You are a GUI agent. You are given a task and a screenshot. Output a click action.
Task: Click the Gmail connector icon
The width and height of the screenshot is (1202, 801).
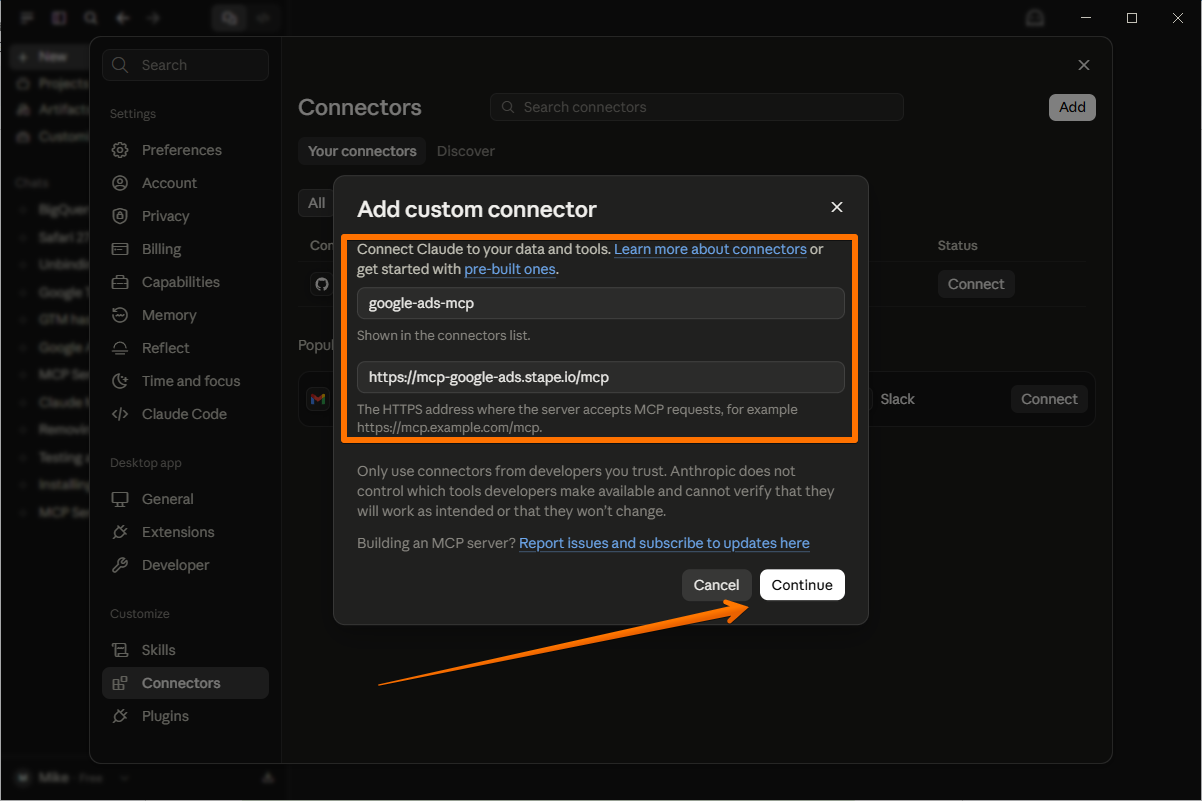coord(318,399)
